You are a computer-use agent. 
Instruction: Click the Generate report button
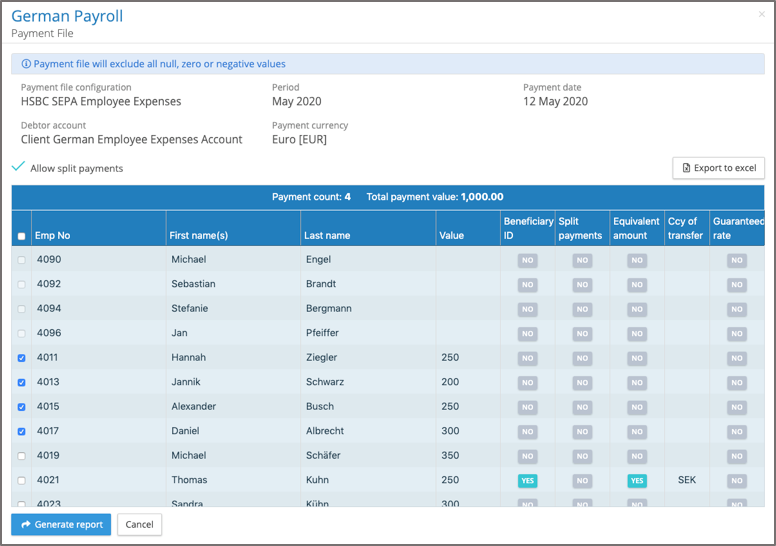point(61,524)
